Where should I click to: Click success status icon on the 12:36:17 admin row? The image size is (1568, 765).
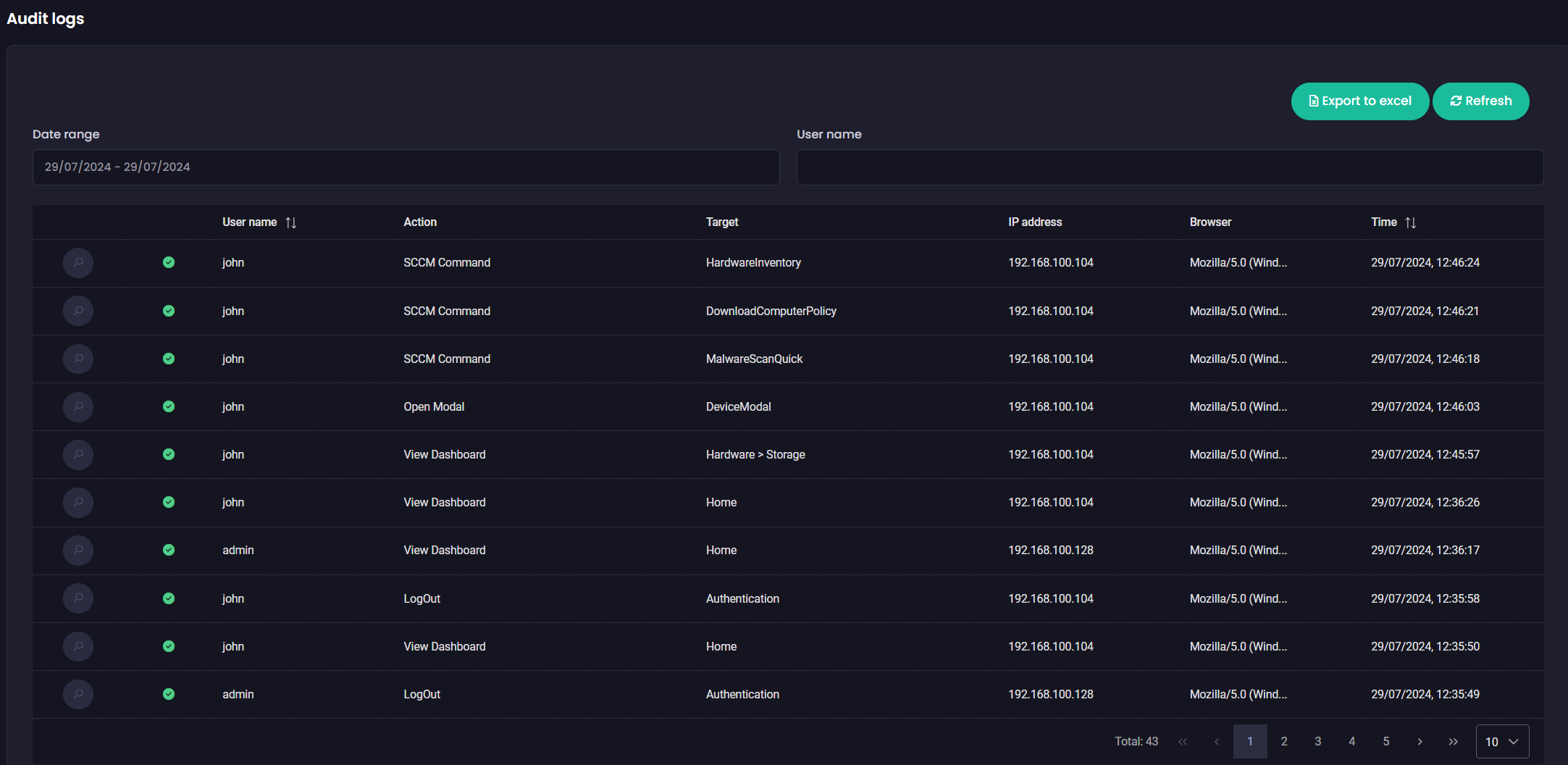[169, 550]
